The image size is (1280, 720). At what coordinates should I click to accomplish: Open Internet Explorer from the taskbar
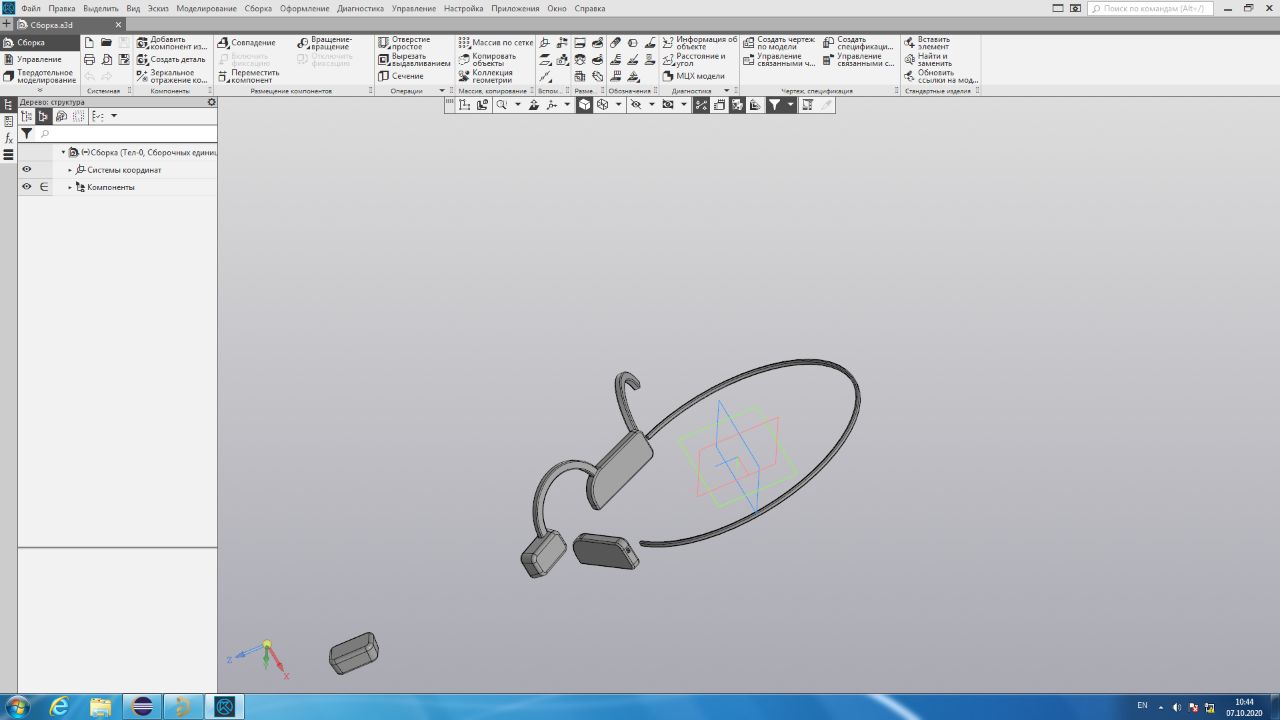pyautogui.click(x=60, y=707)
